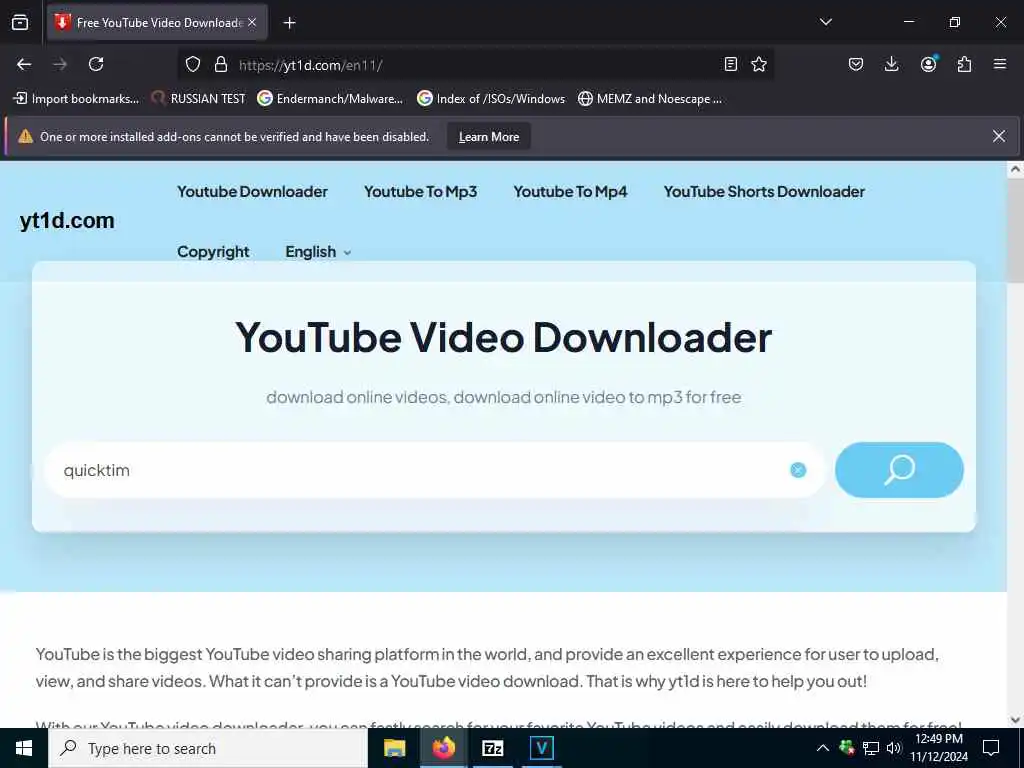Click Learn More in add-ons notification
1024x768 pixels.
(x=488, y=136)
